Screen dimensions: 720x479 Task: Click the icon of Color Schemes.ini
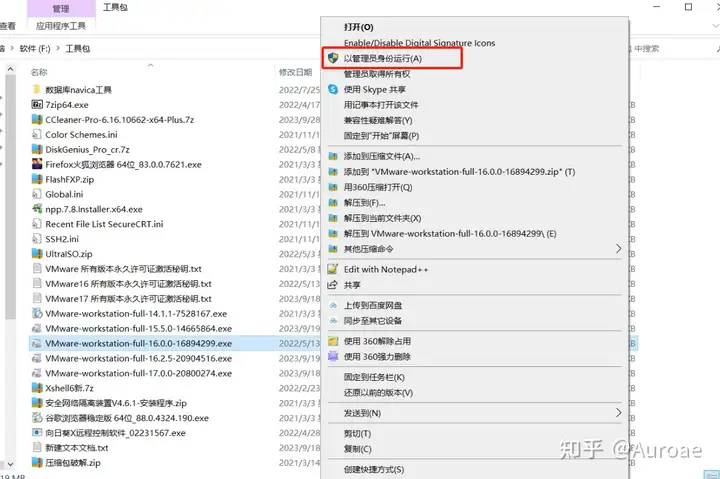[x=37, y=134]
